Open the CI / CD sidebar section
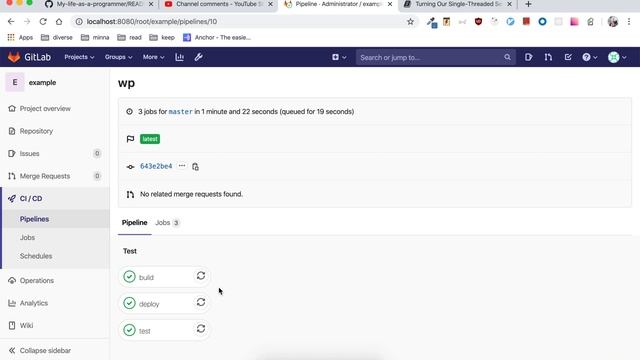Image resolution: width=640 pixels, height=360 pixels. coord(31,198)
